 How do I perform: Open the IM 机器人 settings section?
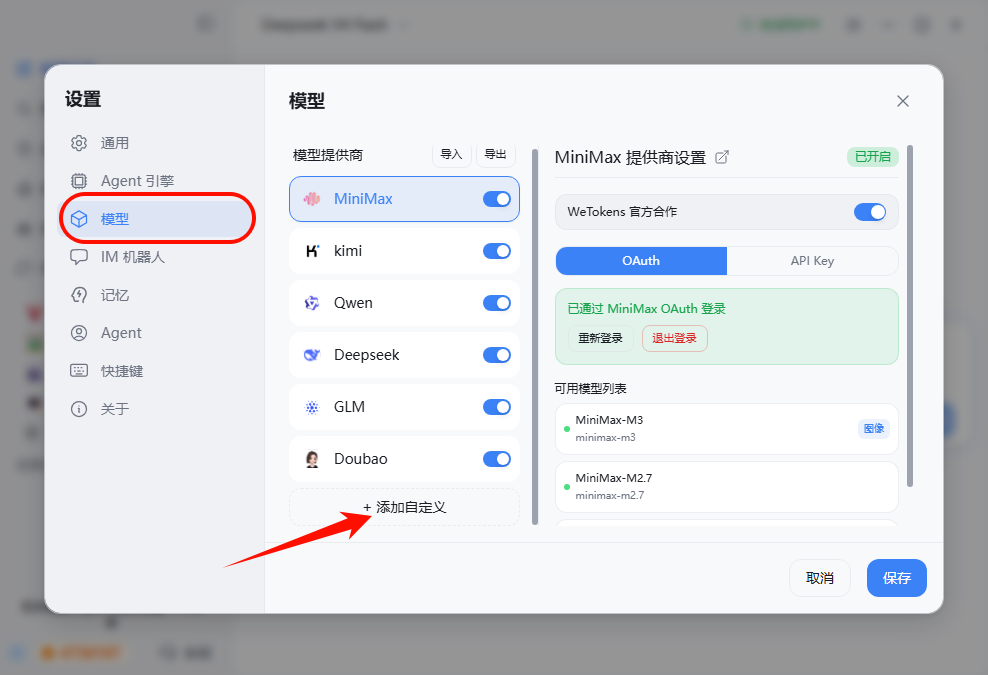[x=156, y=257]
